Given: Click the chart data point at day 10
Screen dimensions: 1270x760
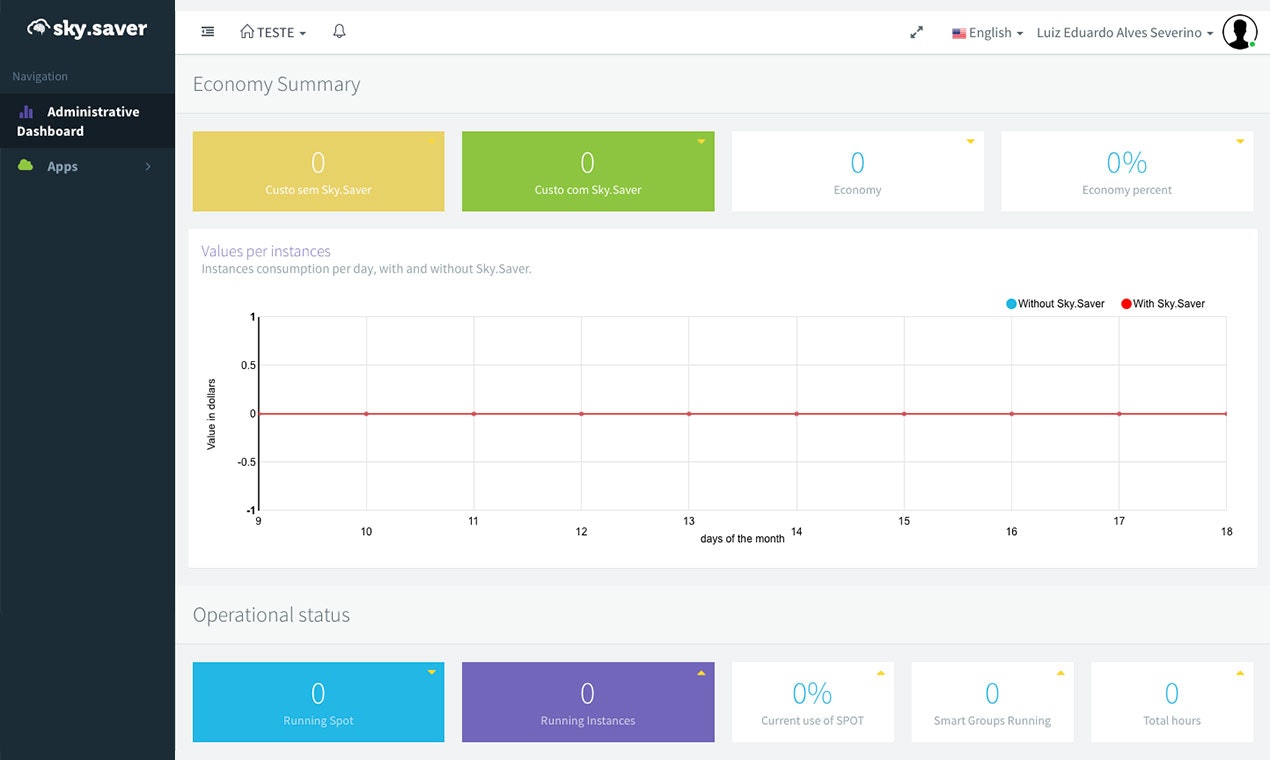Looking at the screenshot, I should coord(366,413).
